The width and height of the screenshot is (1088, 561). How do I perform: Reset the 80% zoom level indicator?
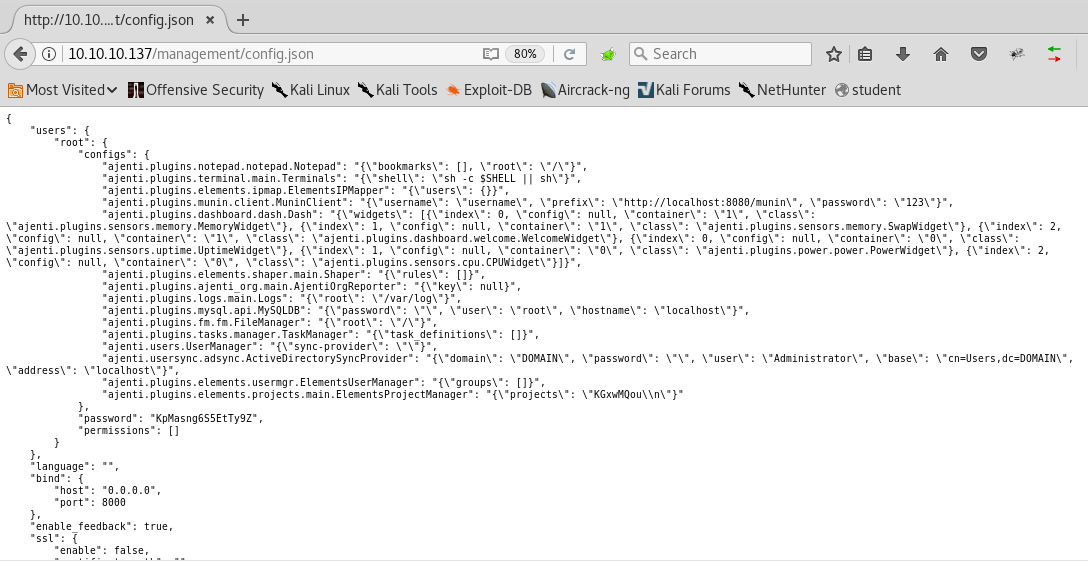tap(525, 54)
